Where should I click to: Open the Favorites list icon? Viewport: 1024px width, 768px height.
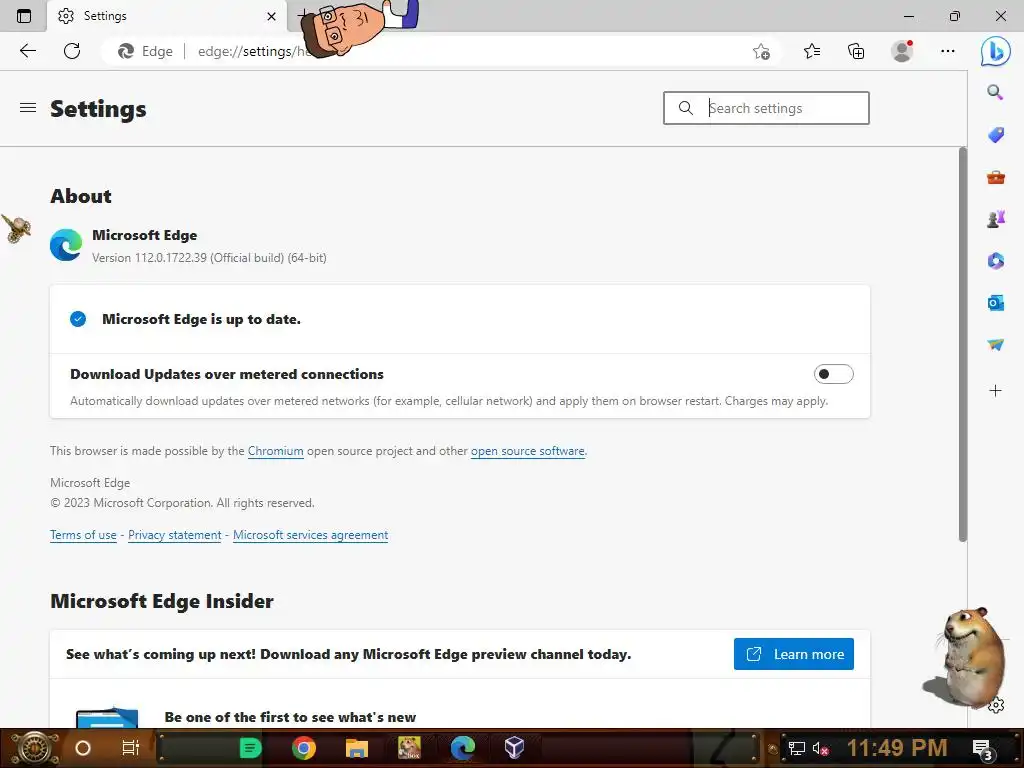[x=812, y=51]
